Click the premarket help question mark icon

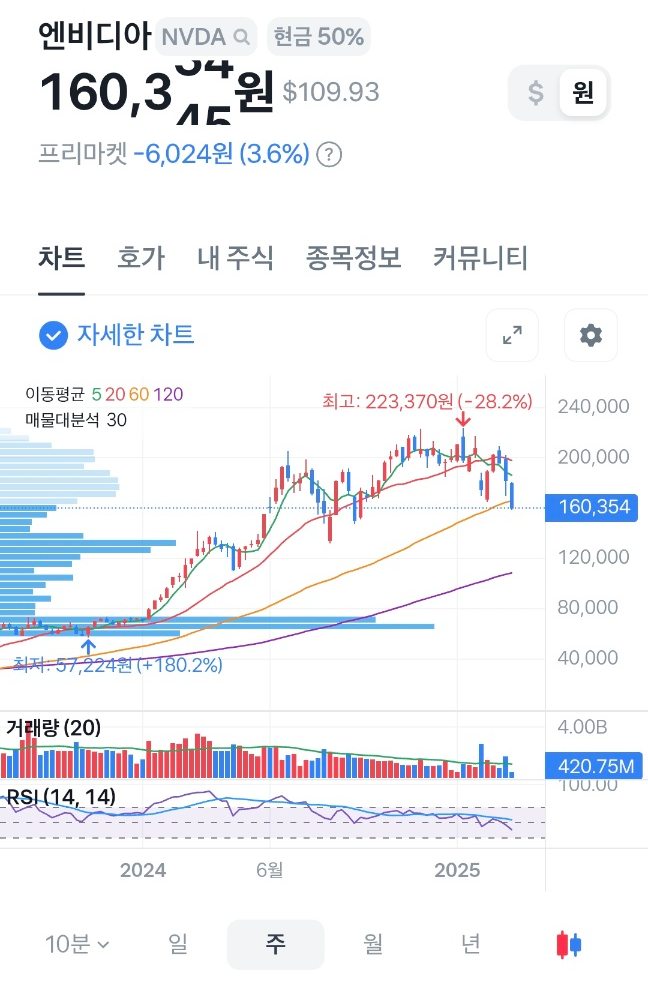330,155
